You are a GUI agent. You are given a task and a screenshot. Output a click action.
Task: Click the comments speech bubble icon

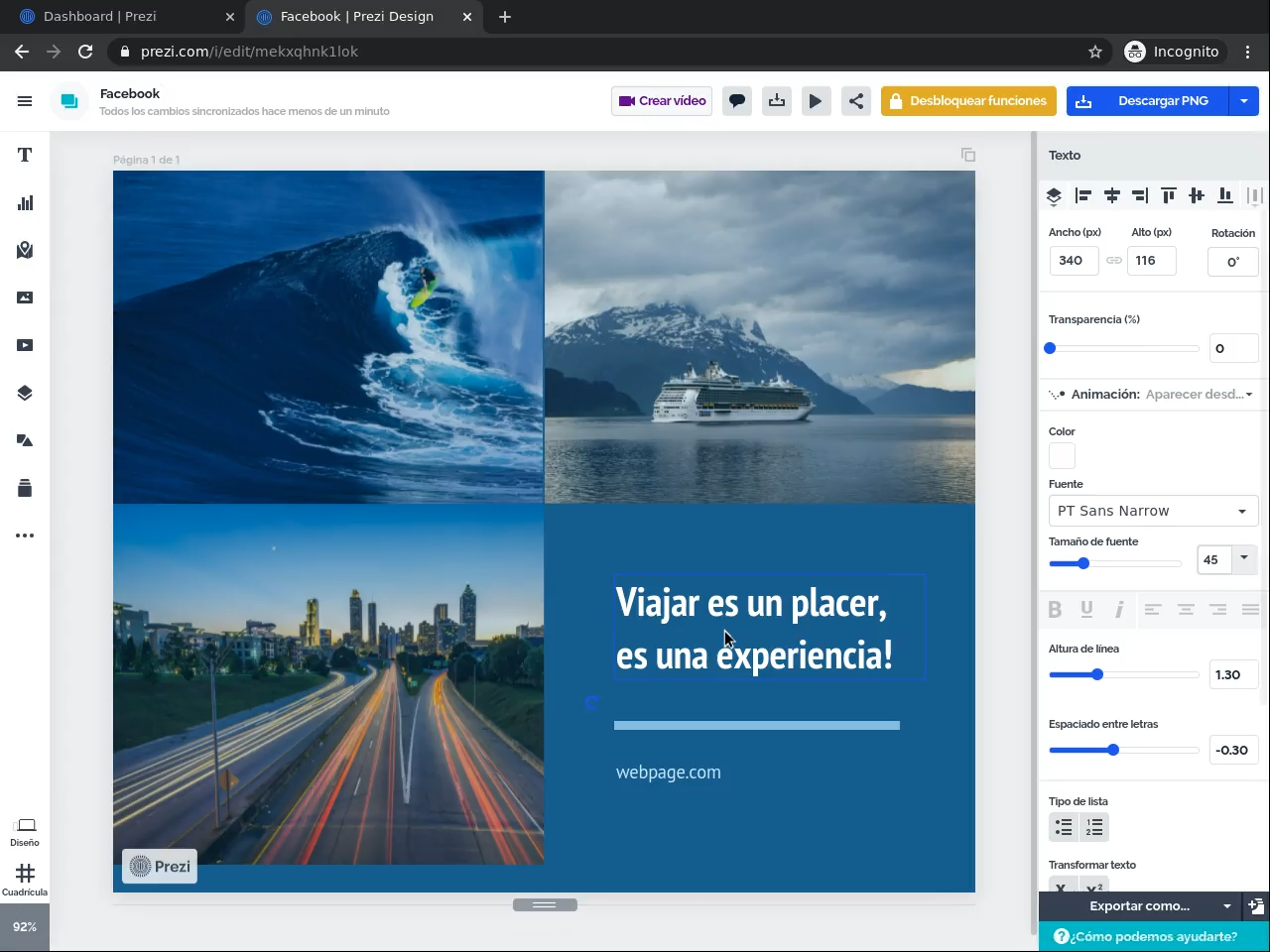point(737,101)
